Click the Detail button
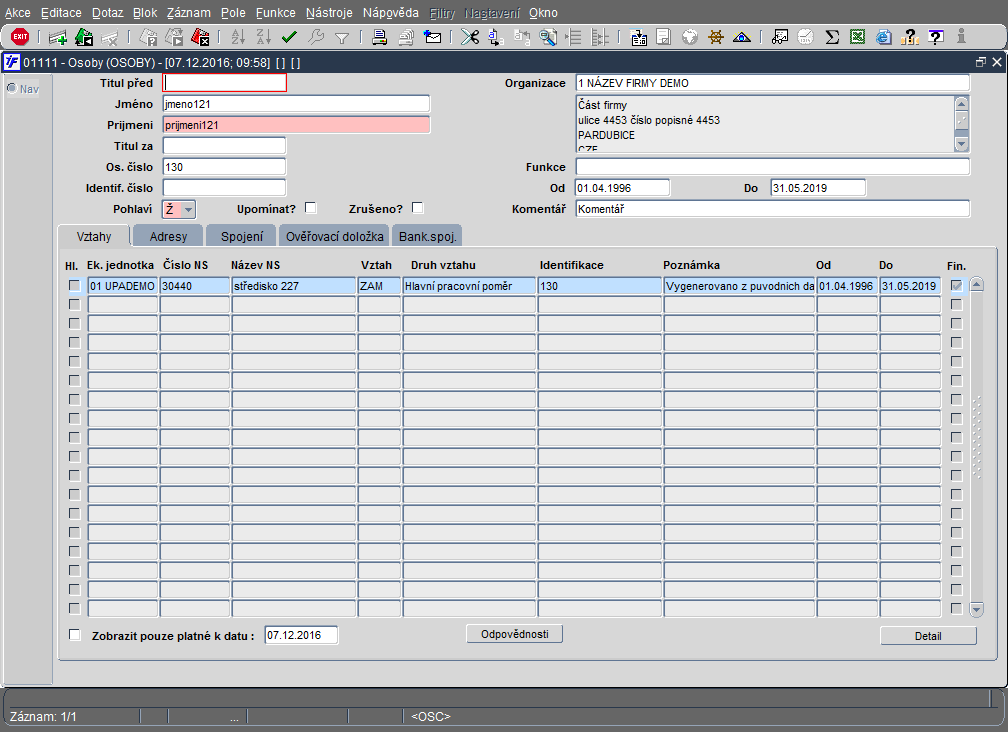 pos(928,636)
